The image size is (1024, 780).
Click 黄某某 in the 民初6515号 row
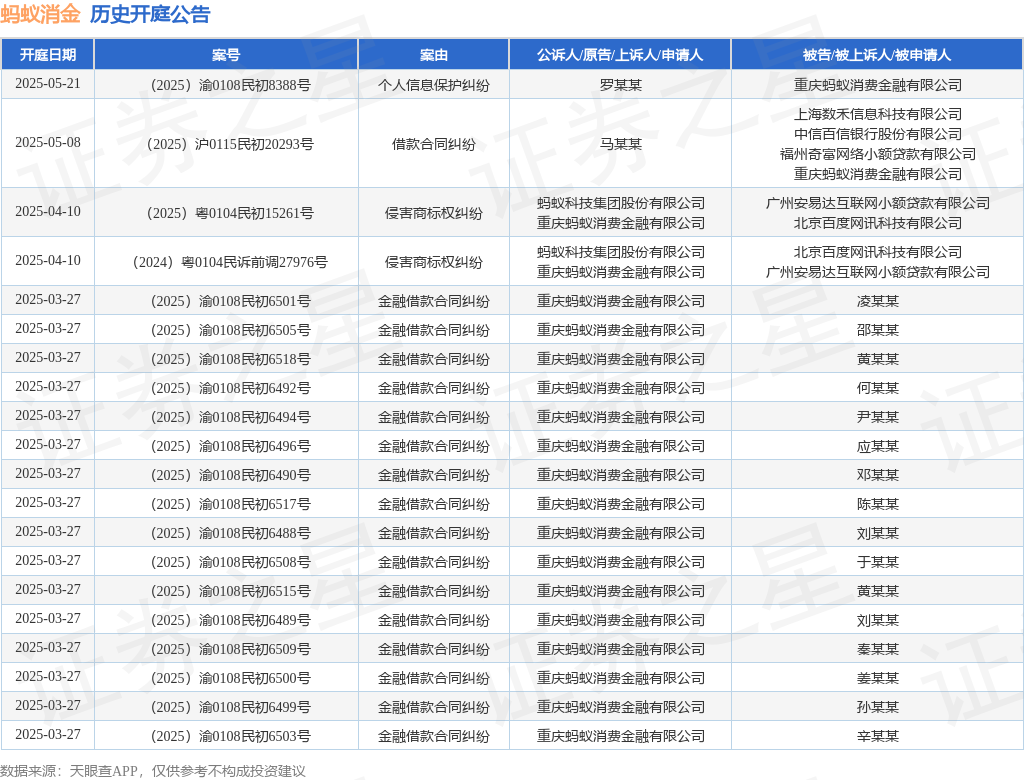click(878, 591)
